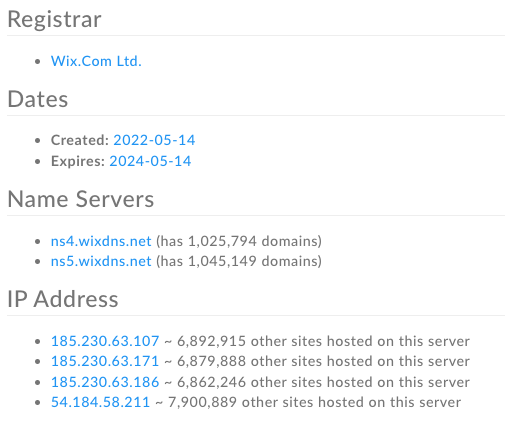The image size is (505, 423).
Task: Click the text '(has 1,045,149 domains)'
Action: (x=239, y=261)
